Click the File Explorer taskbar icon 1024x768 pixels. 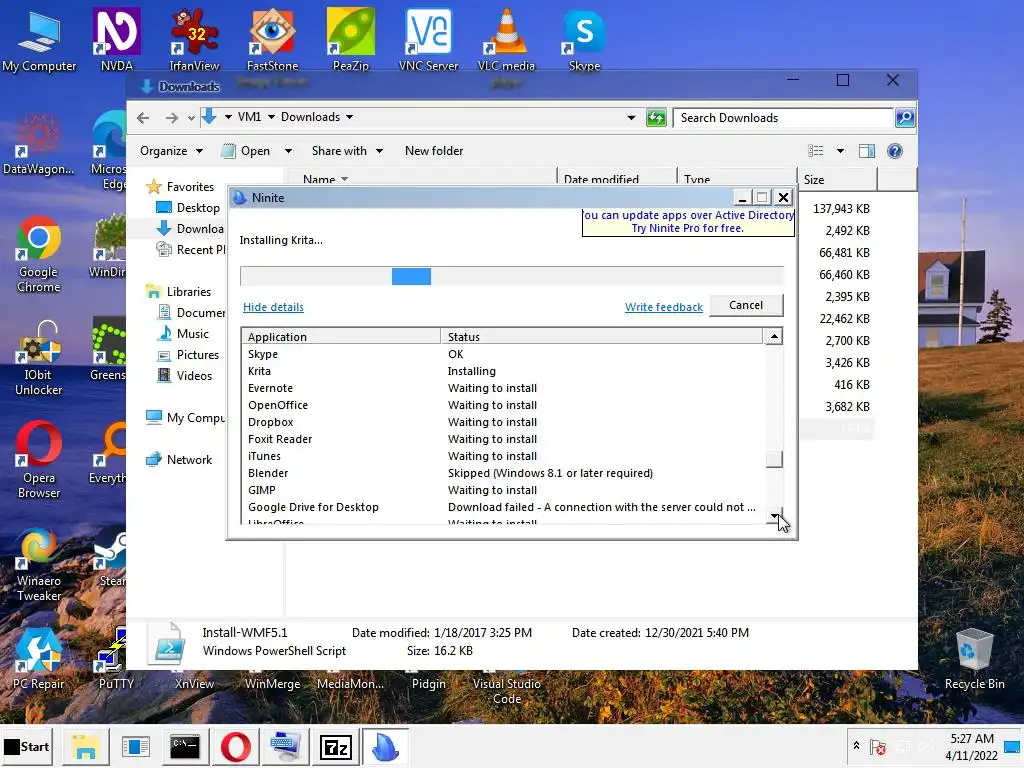(86, 746)
